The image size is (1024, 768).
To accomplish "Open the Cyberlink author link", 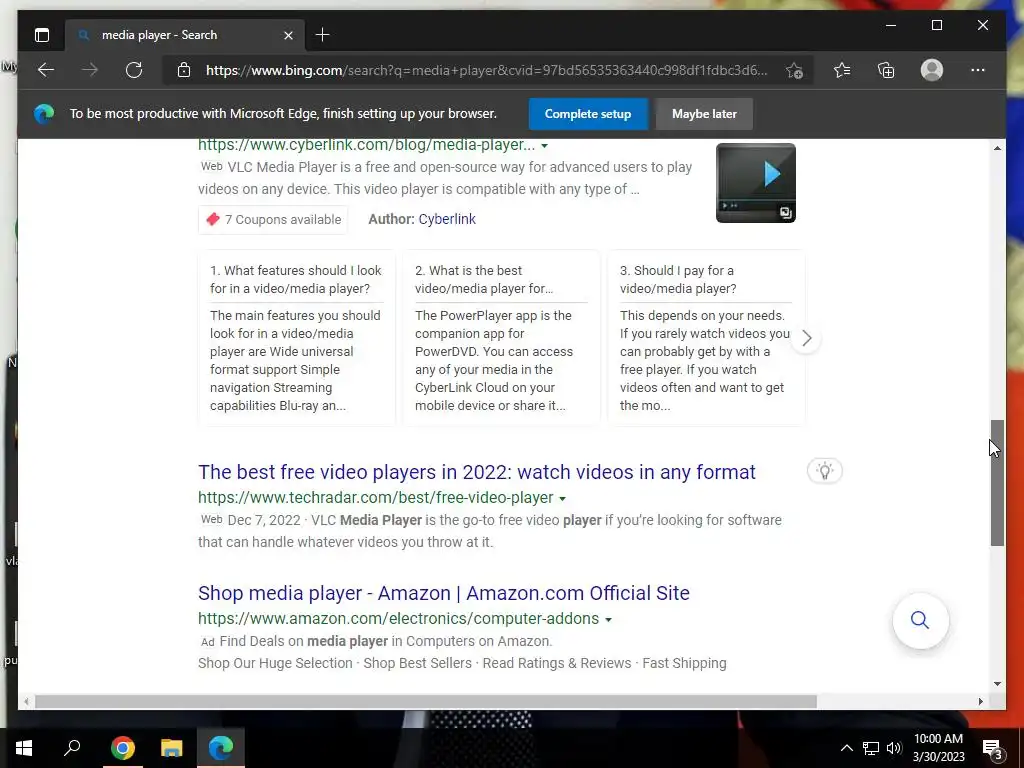I will (447, 219).
